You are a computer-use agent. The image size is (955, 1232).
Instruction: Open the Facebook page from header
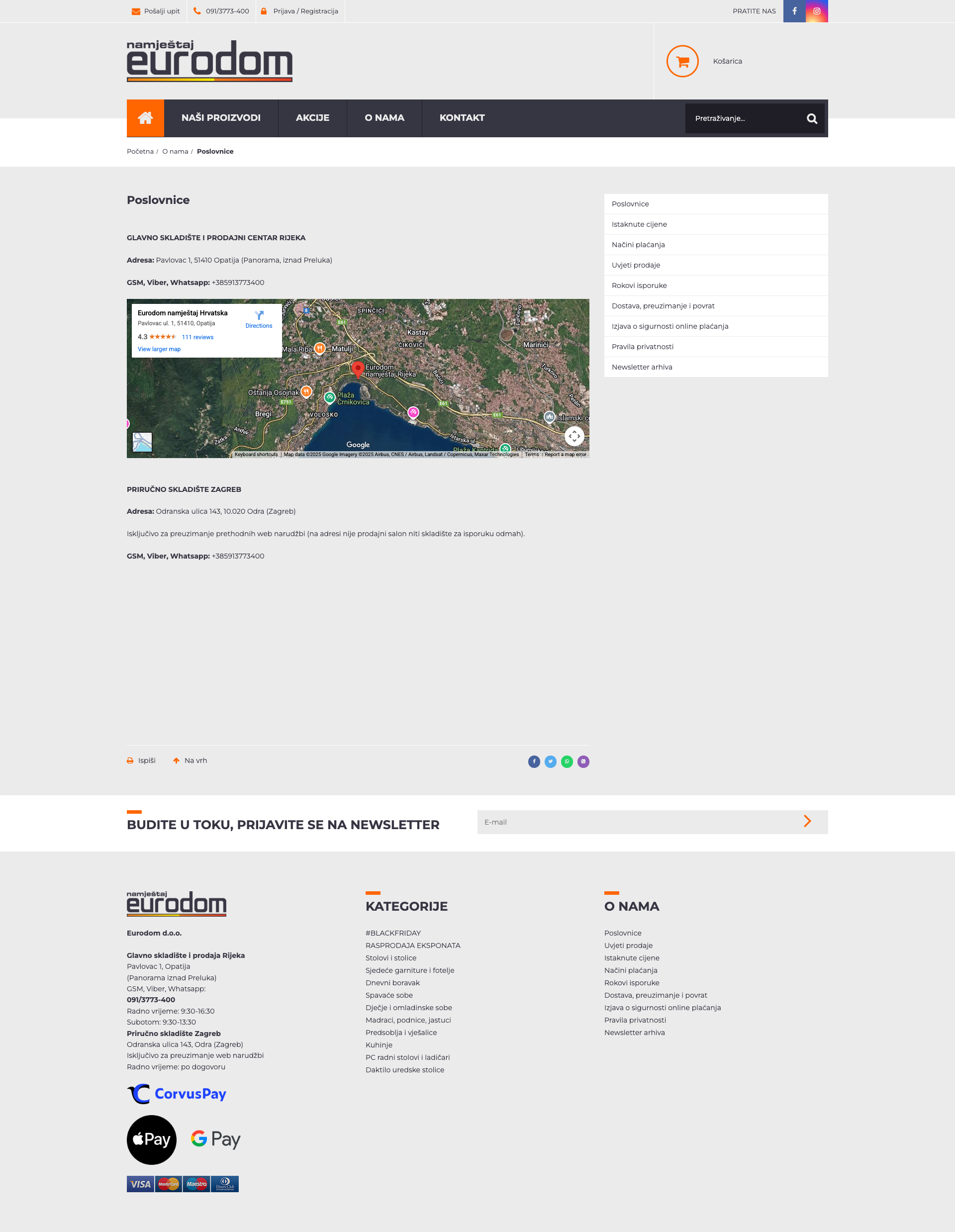[794, 11]
